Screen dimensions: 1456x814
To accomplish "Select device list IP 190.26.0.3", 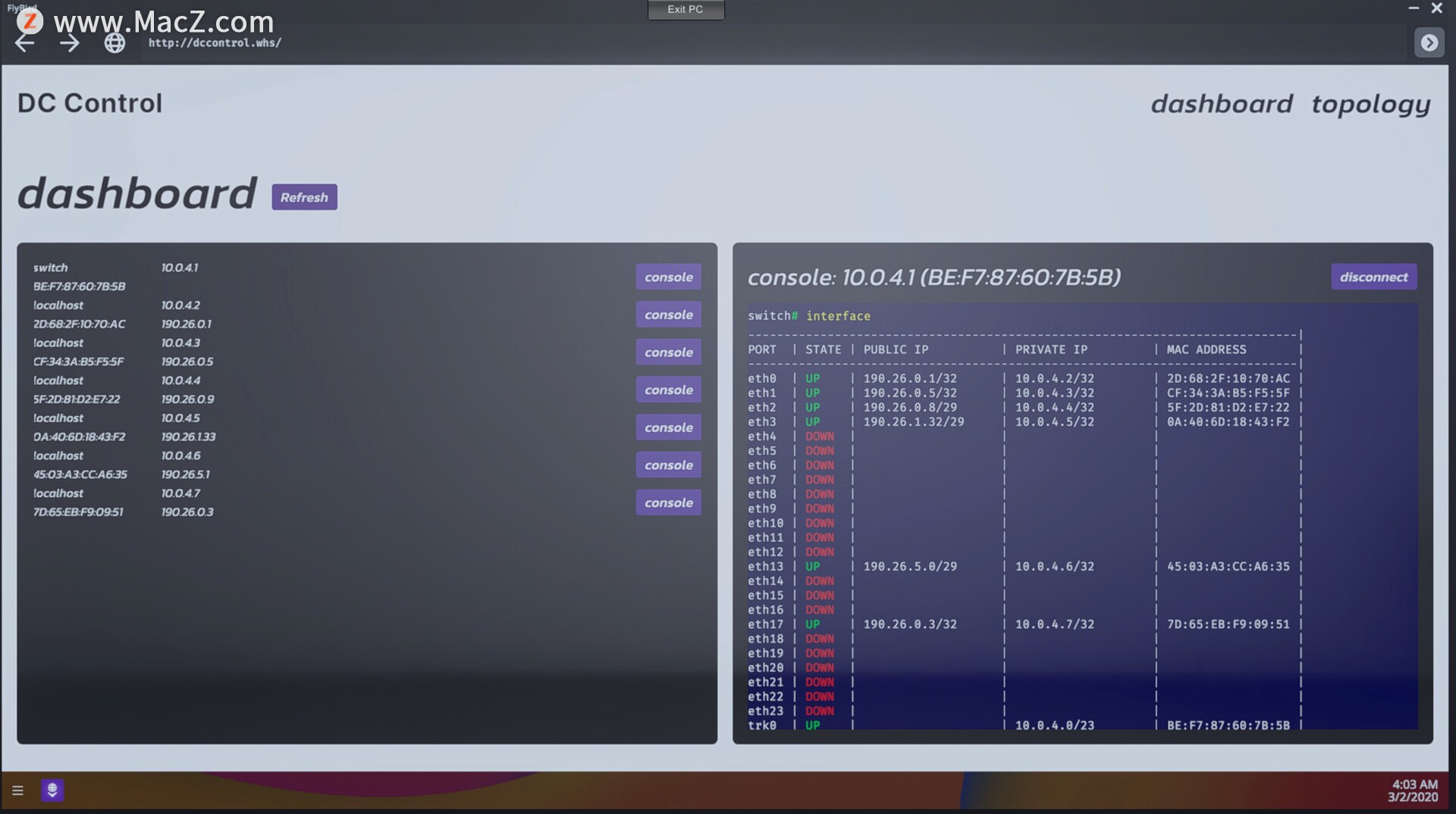I will 187,512.
